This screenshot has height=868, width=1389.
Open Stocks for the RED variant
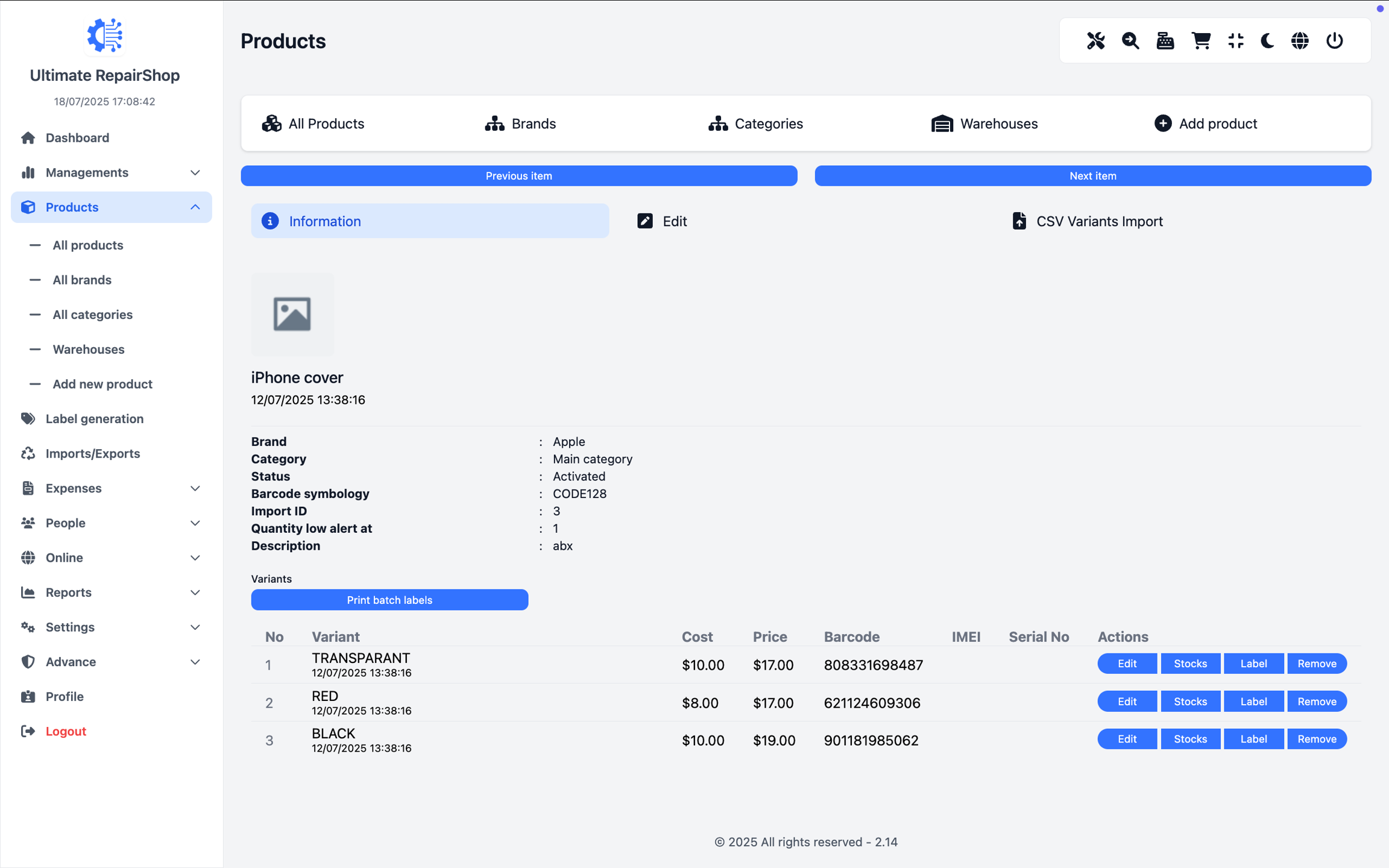click(x=1190, y=702)
